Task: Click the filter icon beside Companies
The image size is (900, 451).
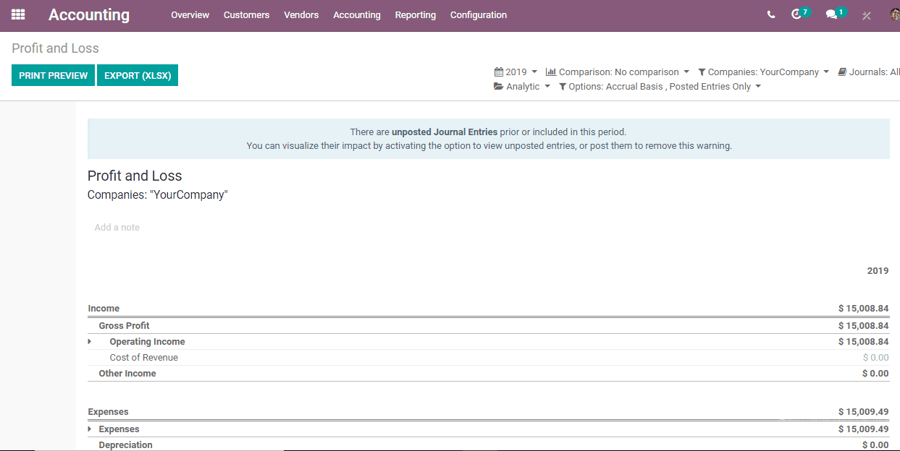Action: tap(701, 72)
